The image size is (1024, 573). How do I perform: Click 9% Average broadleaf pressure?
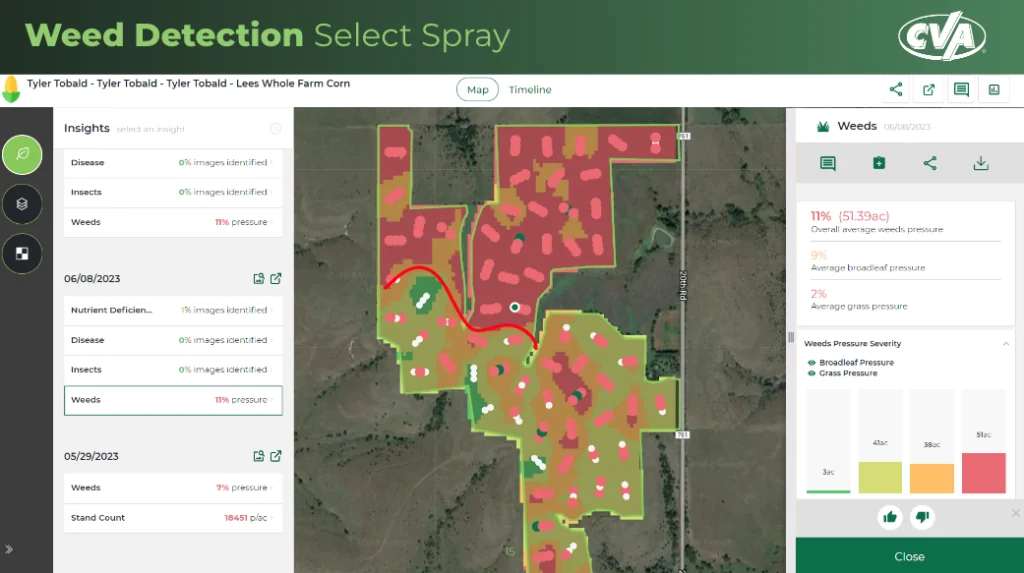pyautogui.click(x=868, y=261)
